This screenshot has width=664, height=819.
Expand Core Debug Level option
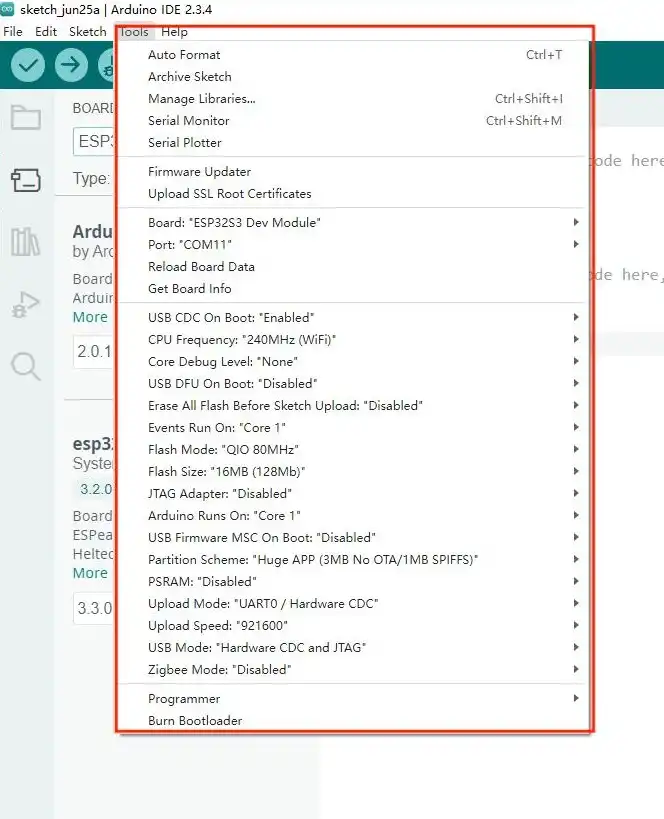[353, 361]
